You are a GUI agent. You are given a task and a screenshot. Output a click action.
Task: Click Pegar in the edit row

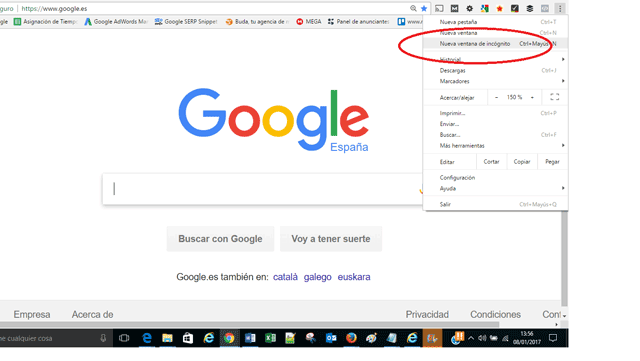(x=552, y=162)
